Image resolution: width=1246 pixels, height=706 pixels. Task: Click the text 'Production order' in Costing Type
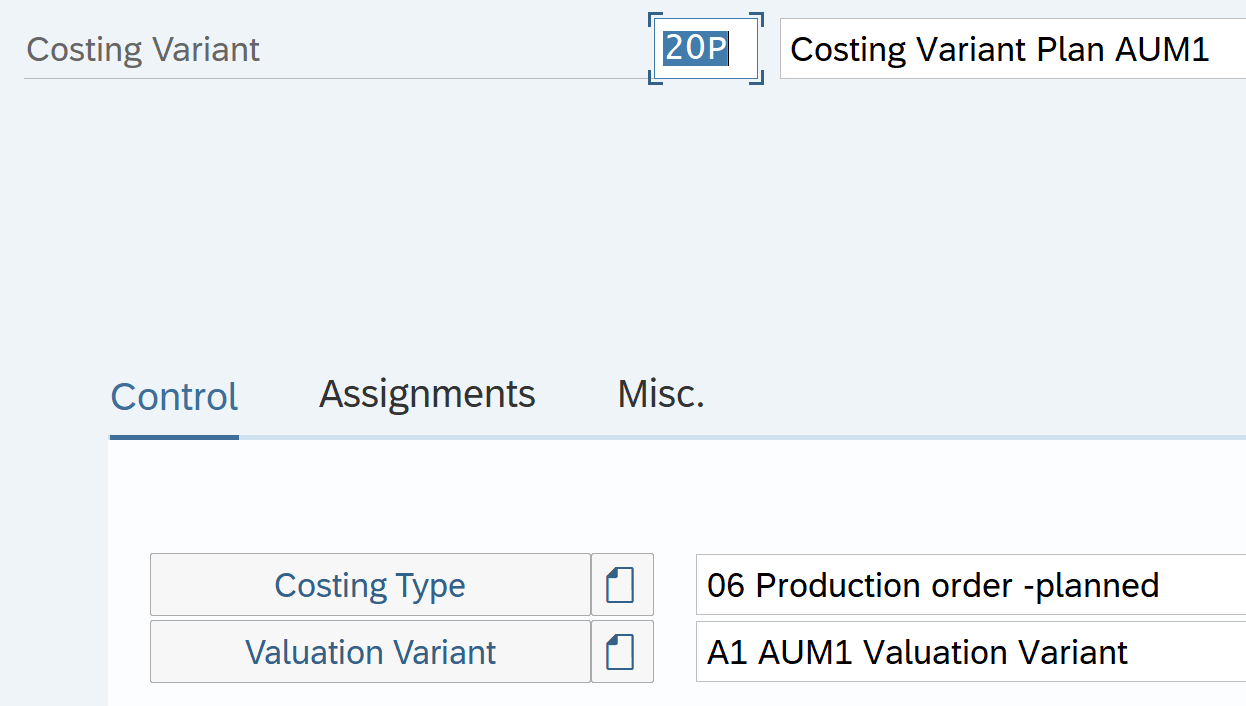pyautogui.click(x=884, y=585)
